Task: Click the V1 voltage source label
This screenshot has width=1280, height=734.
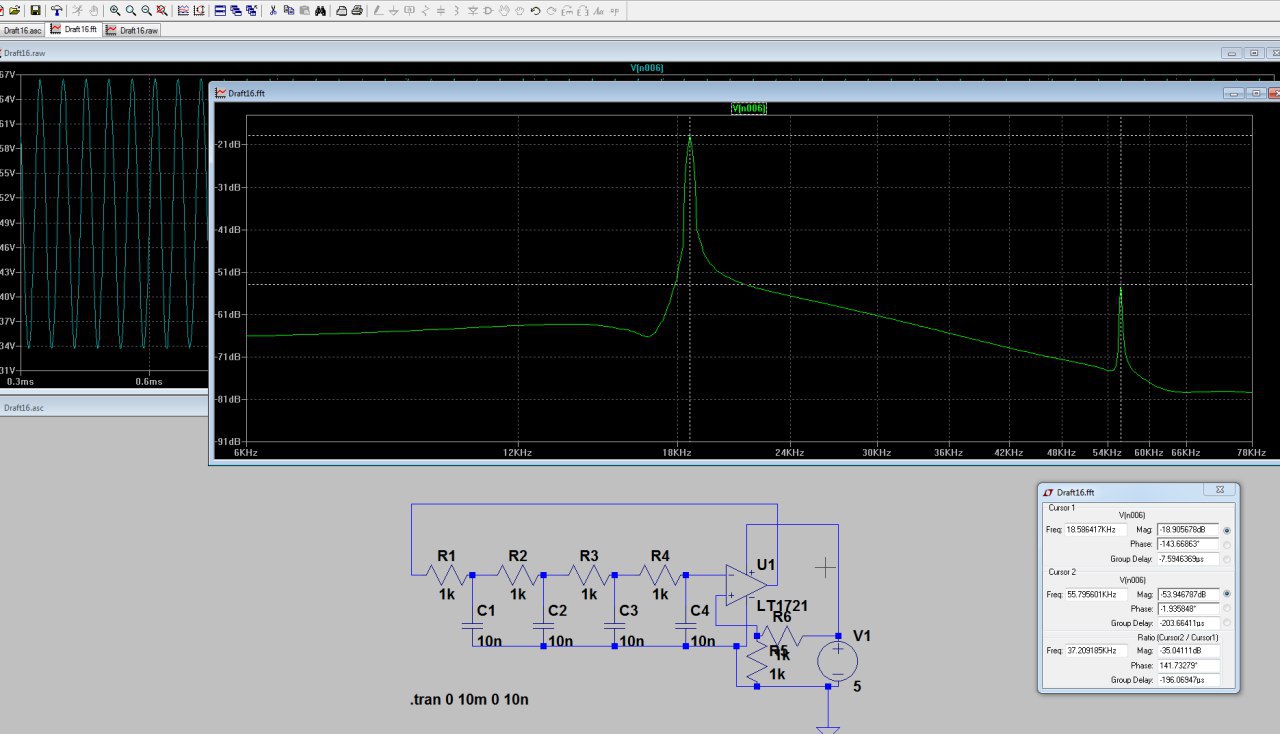Action: click(862, 636)
